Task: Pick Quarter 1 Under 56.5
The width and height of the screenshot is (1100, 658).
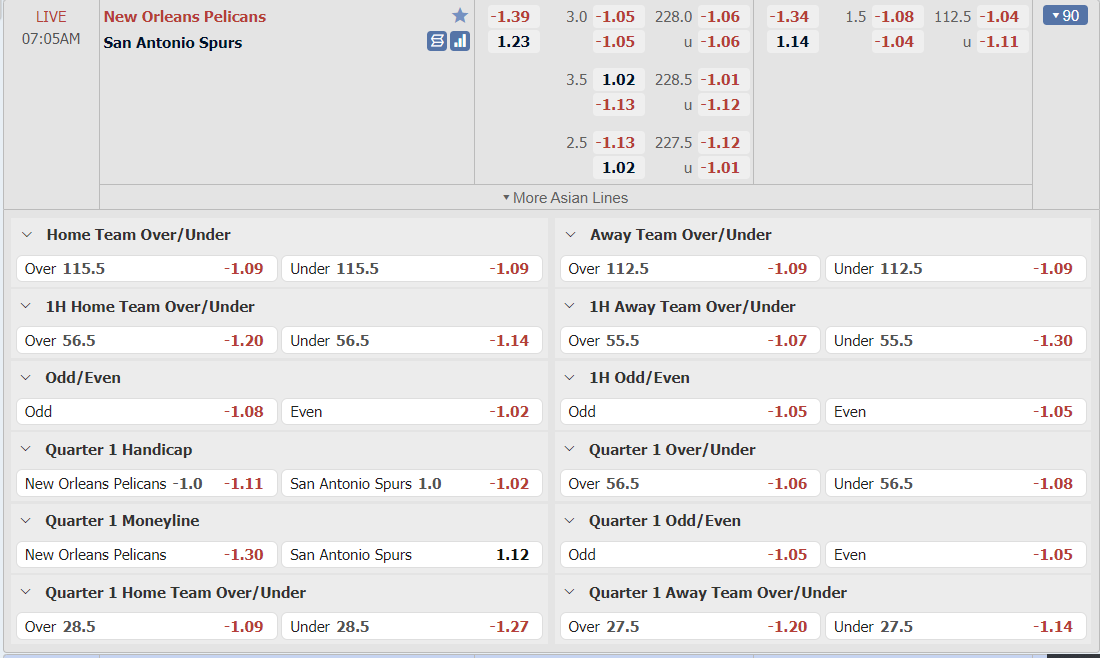Action: 955,484
